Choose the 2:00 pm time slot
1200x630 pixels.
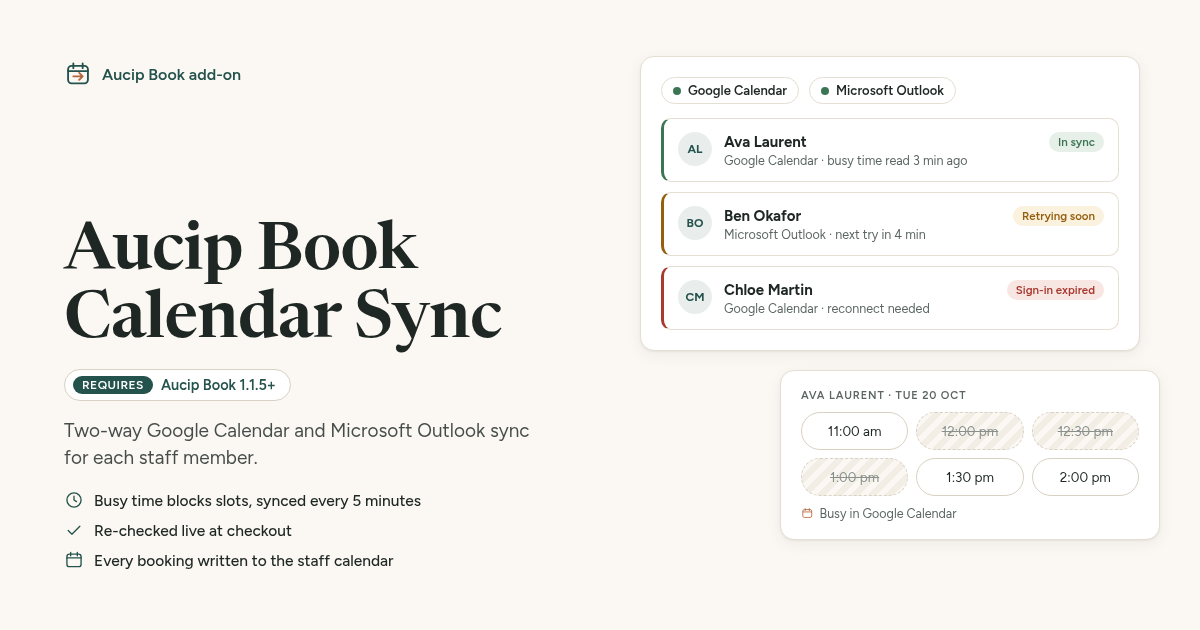point(1085,477)
